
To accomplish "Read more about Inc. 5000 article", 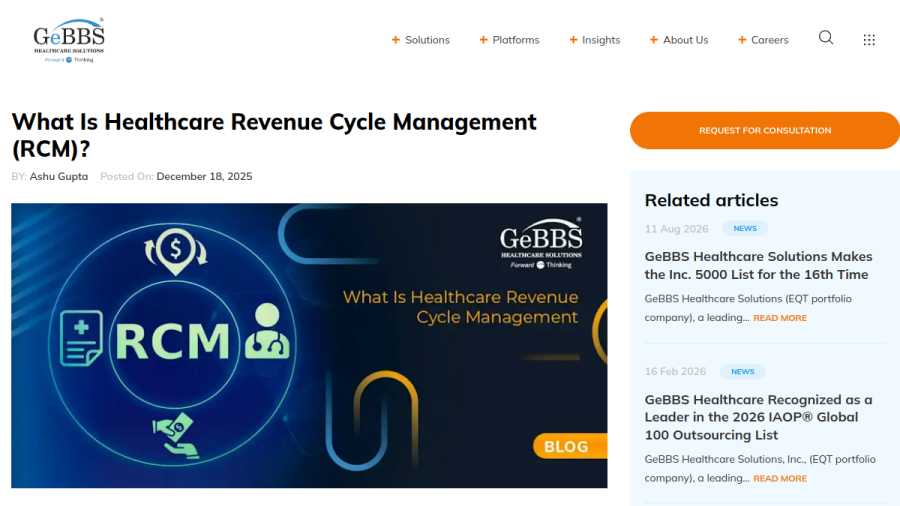I will click(779, 318).
